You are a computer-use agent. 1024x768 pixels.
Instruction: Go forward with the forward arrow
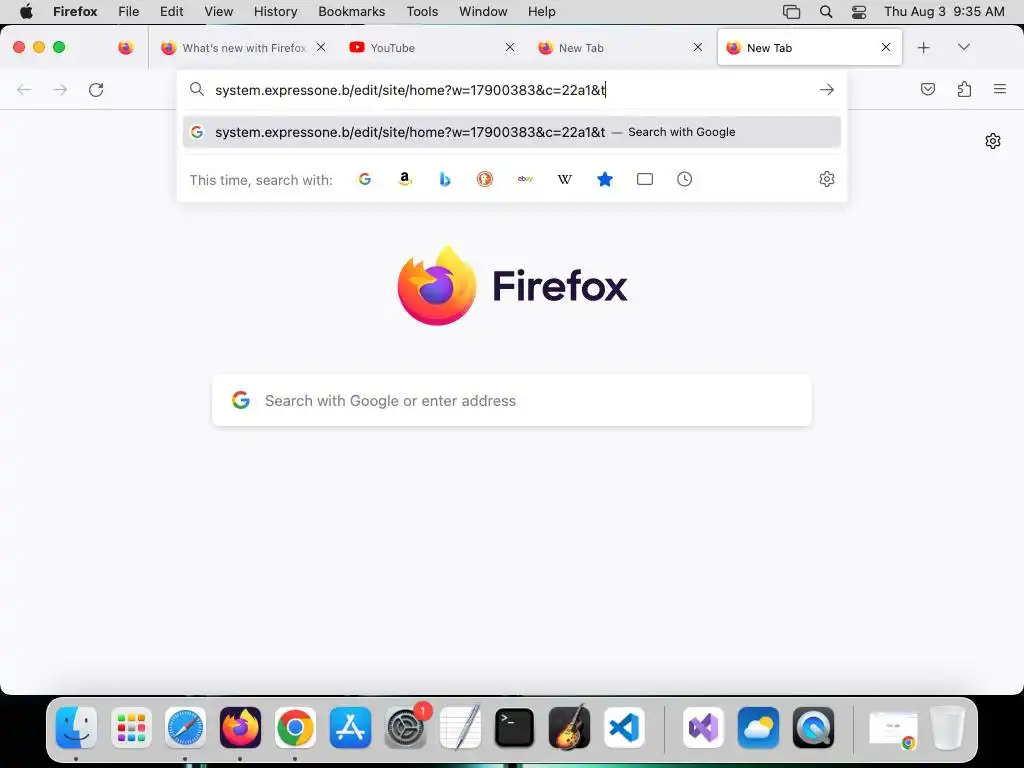(x=60, y=89)
